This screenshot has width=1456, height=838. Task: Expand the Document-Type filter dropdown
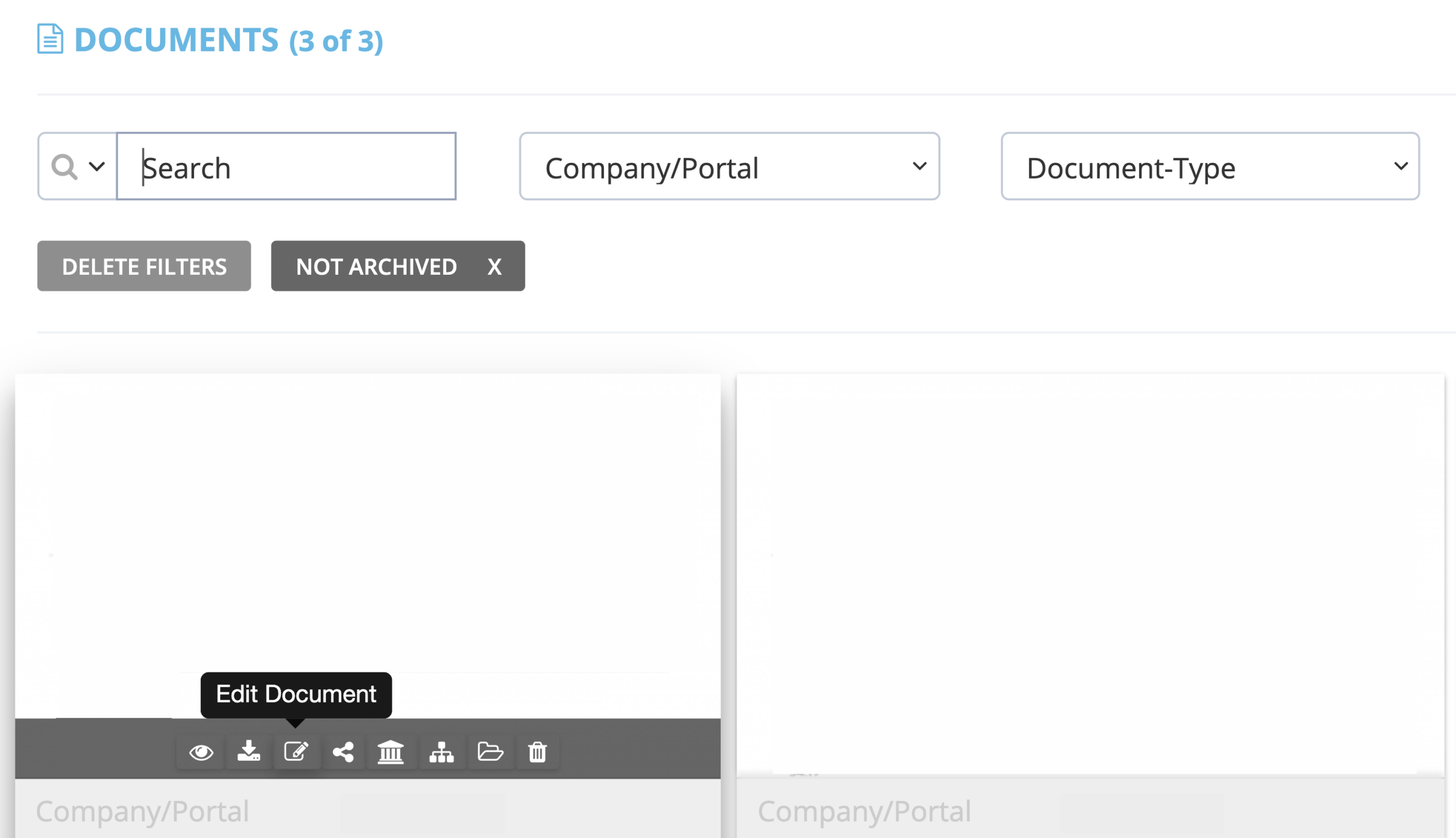pos(1210,166)
